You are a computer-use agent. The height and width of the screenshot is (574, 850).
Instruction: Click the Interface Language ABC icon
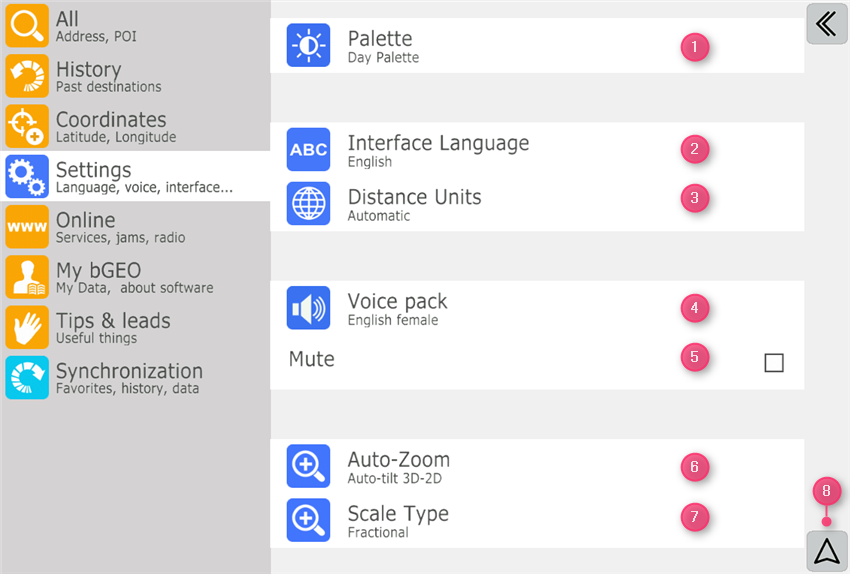tap(308, 150)
